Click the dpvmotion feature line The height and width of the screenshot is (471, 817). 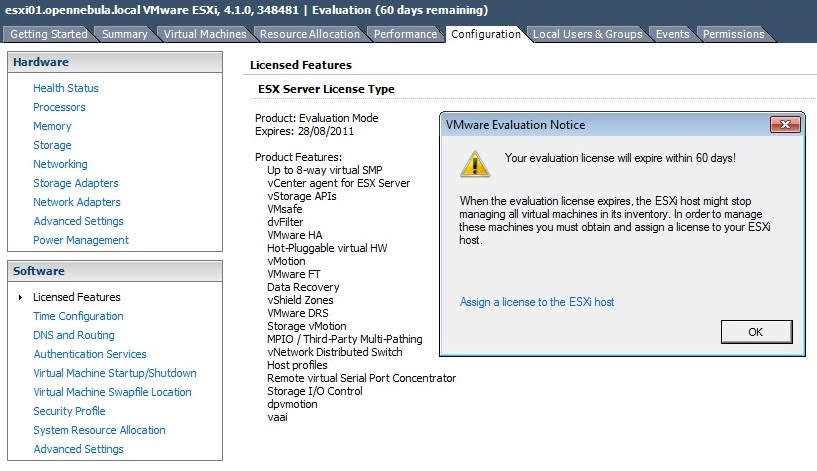point(292,405)
